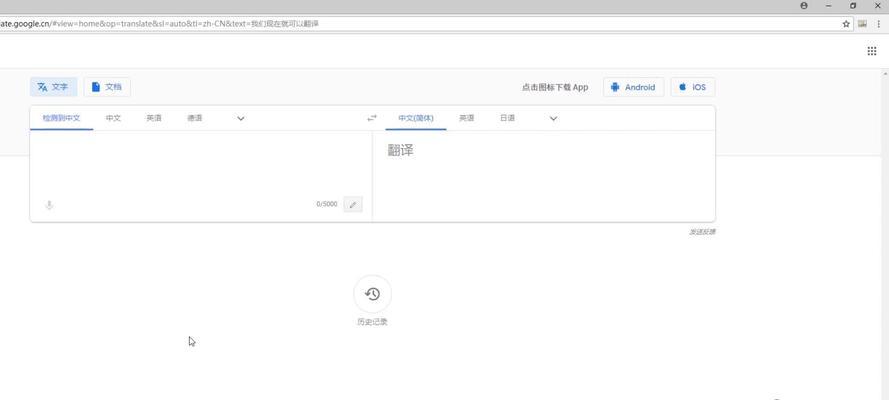Choose 英语 as source language

154,118
